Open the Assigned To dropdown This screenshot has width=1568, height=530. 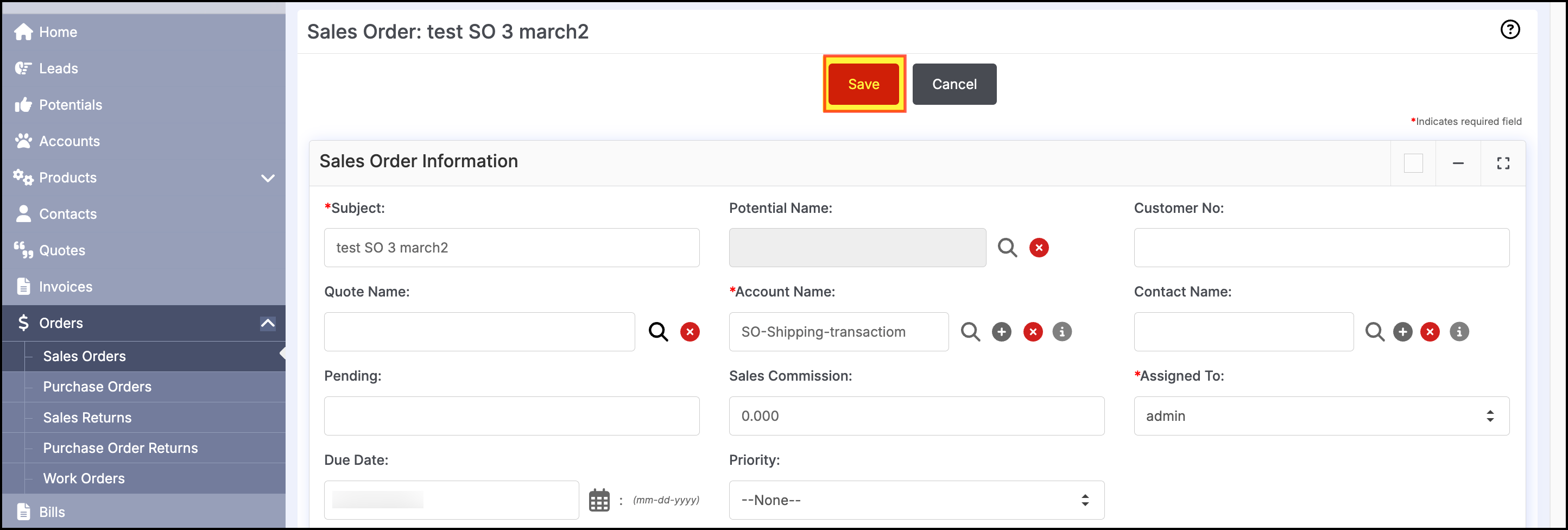[1322, 416]
